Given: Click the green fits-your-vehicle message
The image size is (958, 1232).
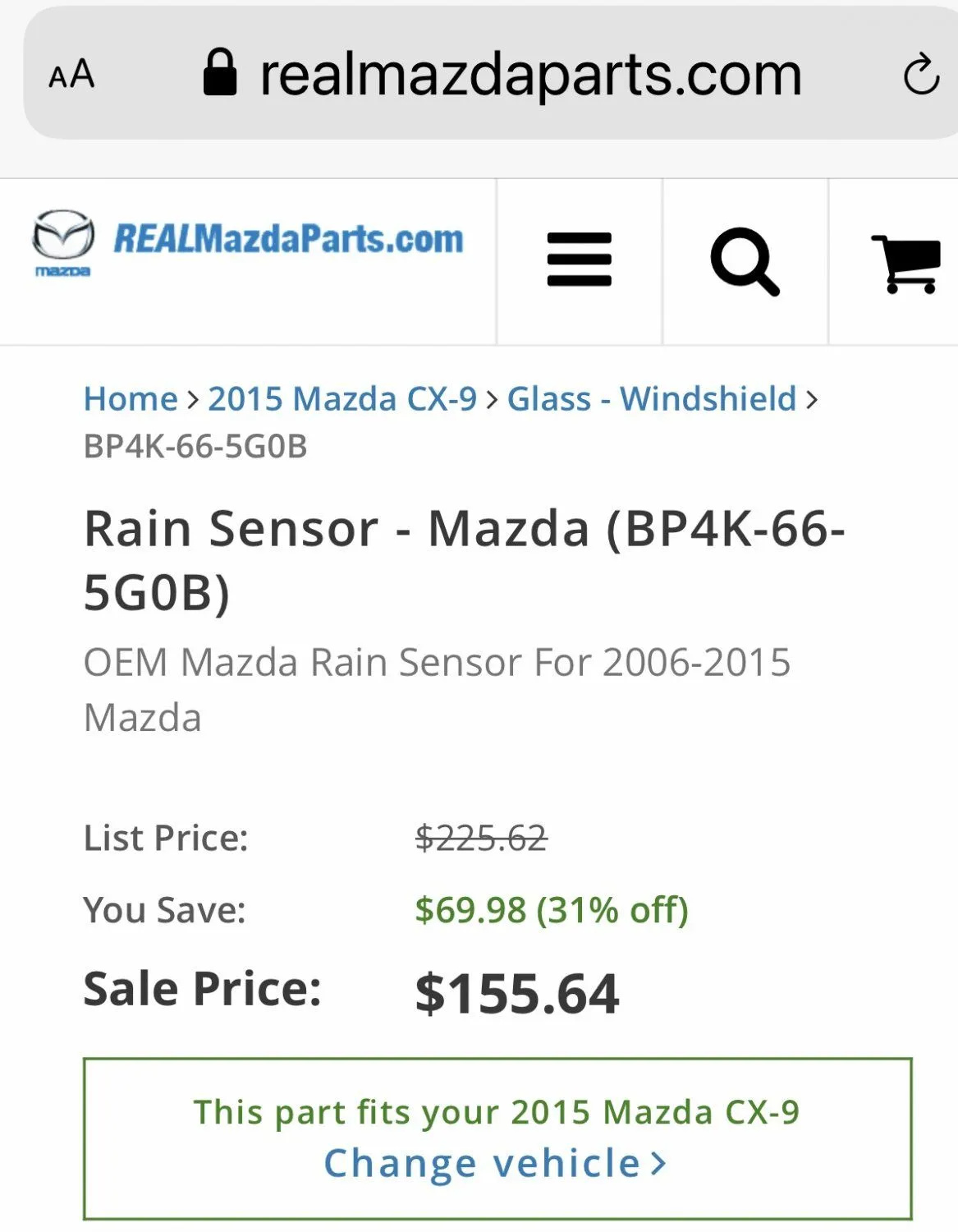Looking at the screenshot, I should pos(497,1112).
